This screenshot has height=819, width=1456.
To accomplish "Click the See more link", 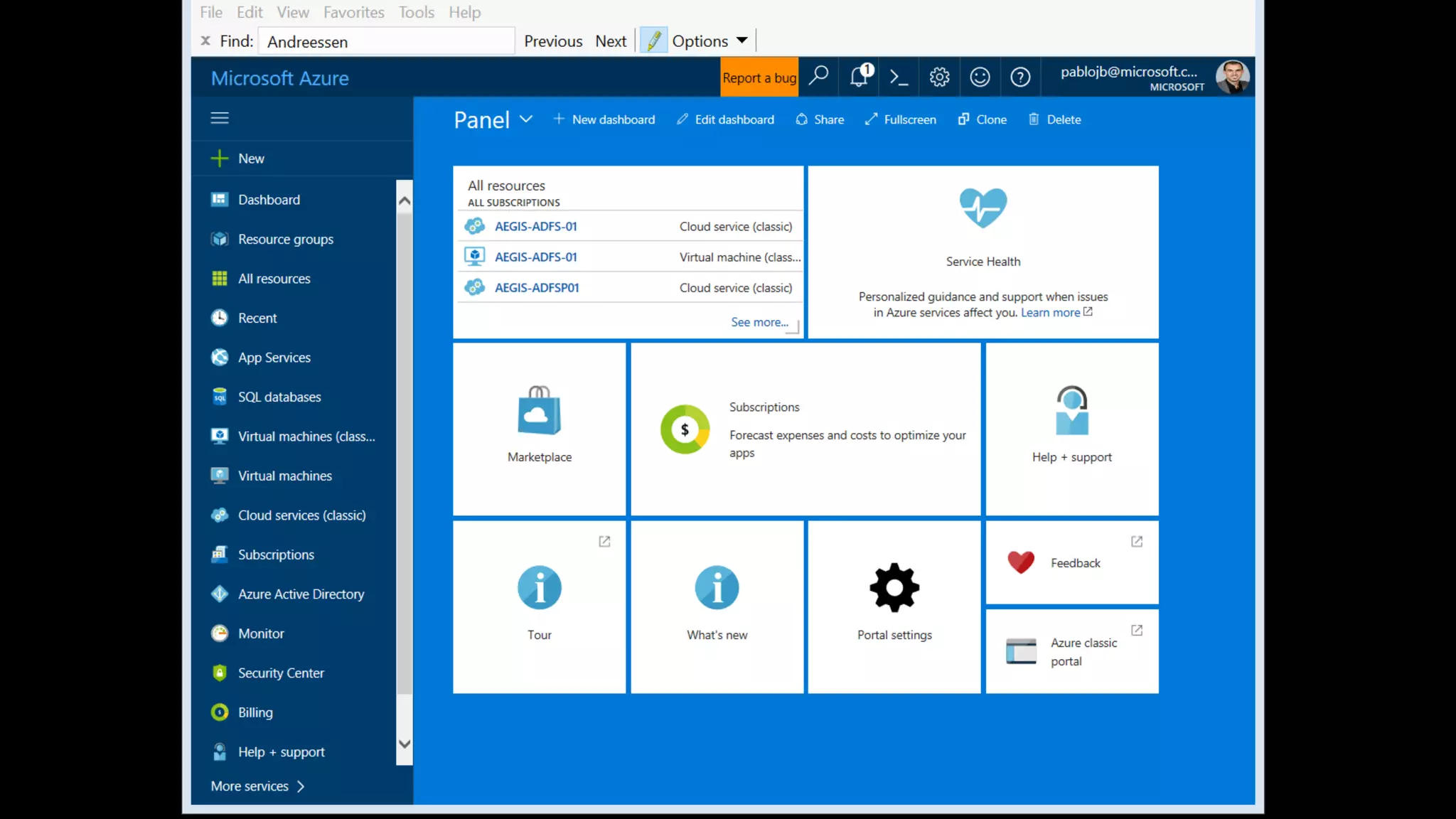I will point(759,322).
